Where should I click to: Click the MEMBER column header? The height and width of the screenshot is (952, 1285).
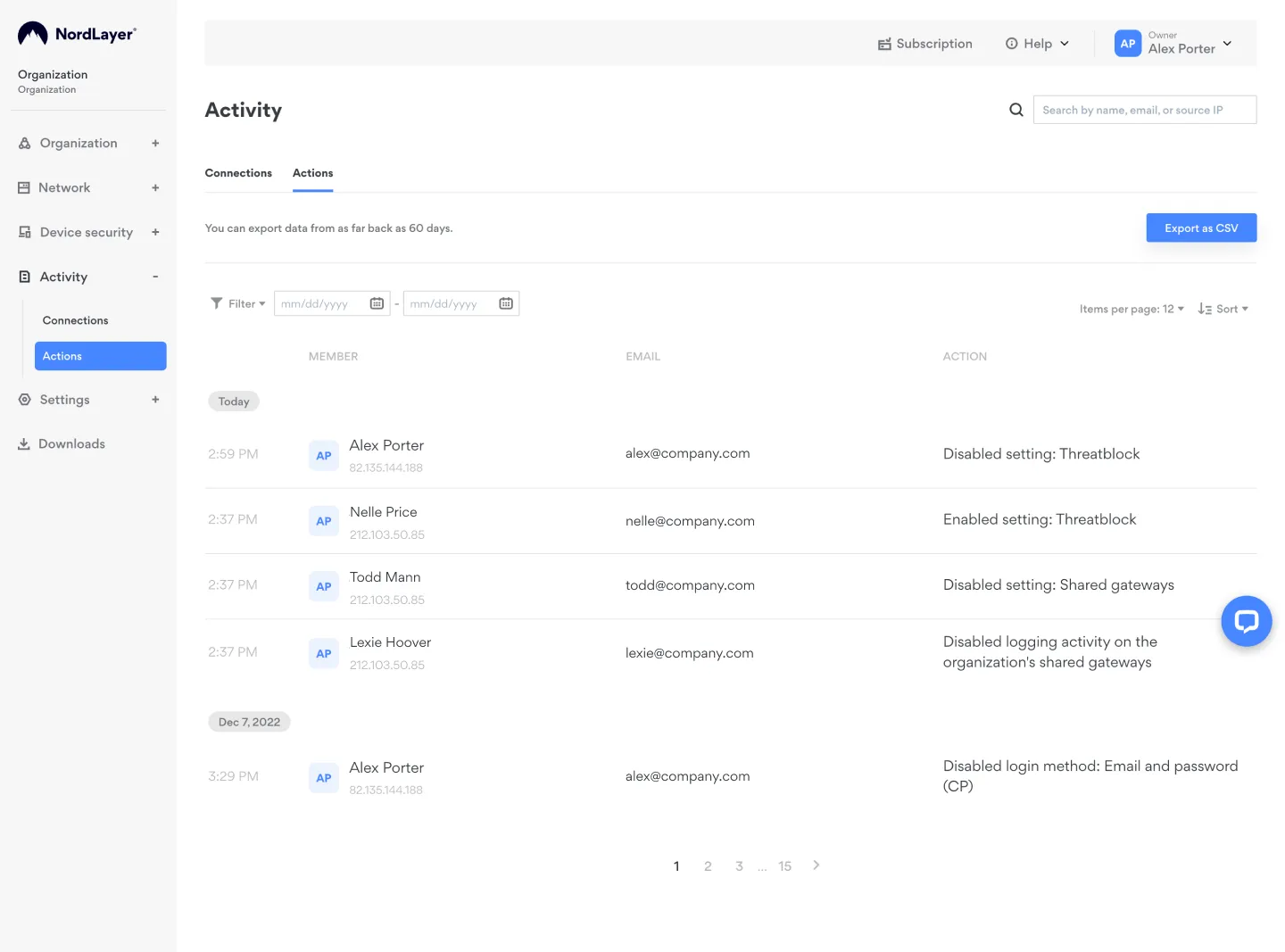pos(333,356)
